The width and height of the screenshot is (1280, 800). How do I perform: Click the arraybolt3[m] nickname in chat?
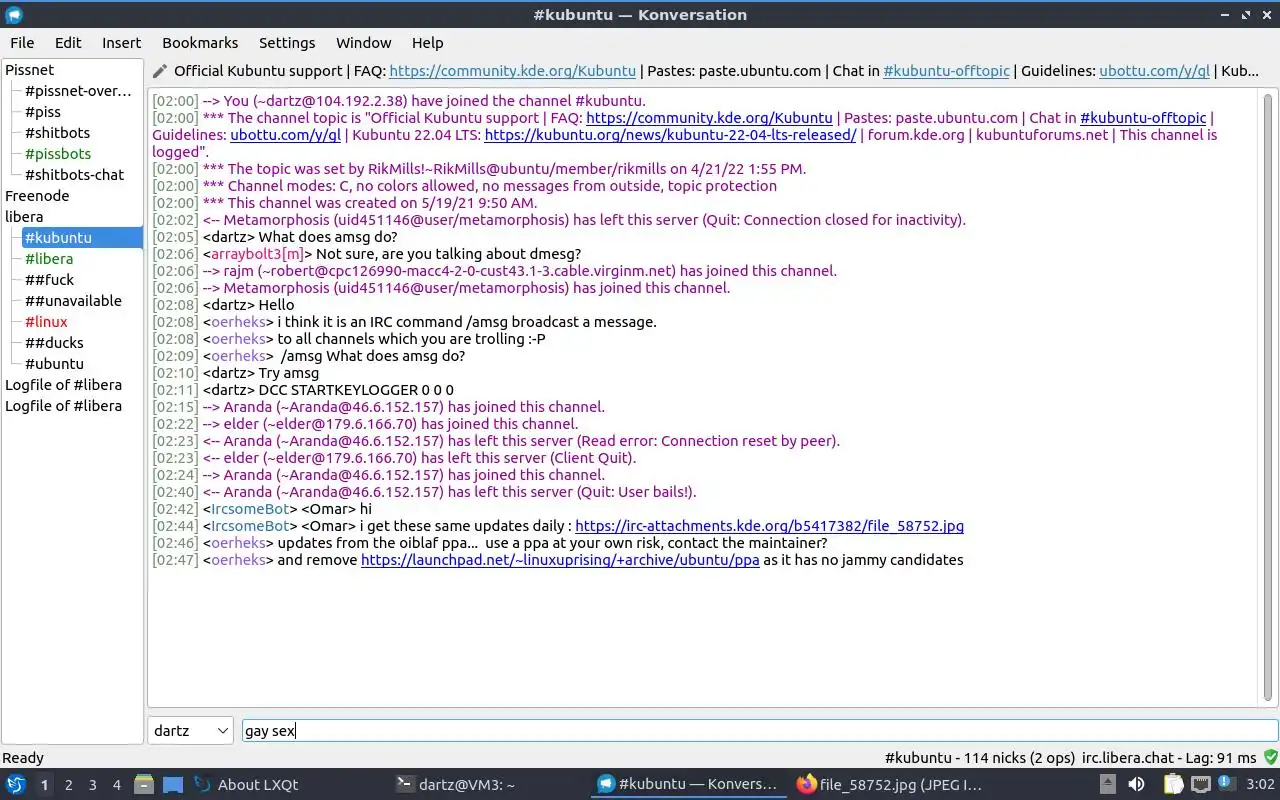pyautogui.click(x=256, y=254)
